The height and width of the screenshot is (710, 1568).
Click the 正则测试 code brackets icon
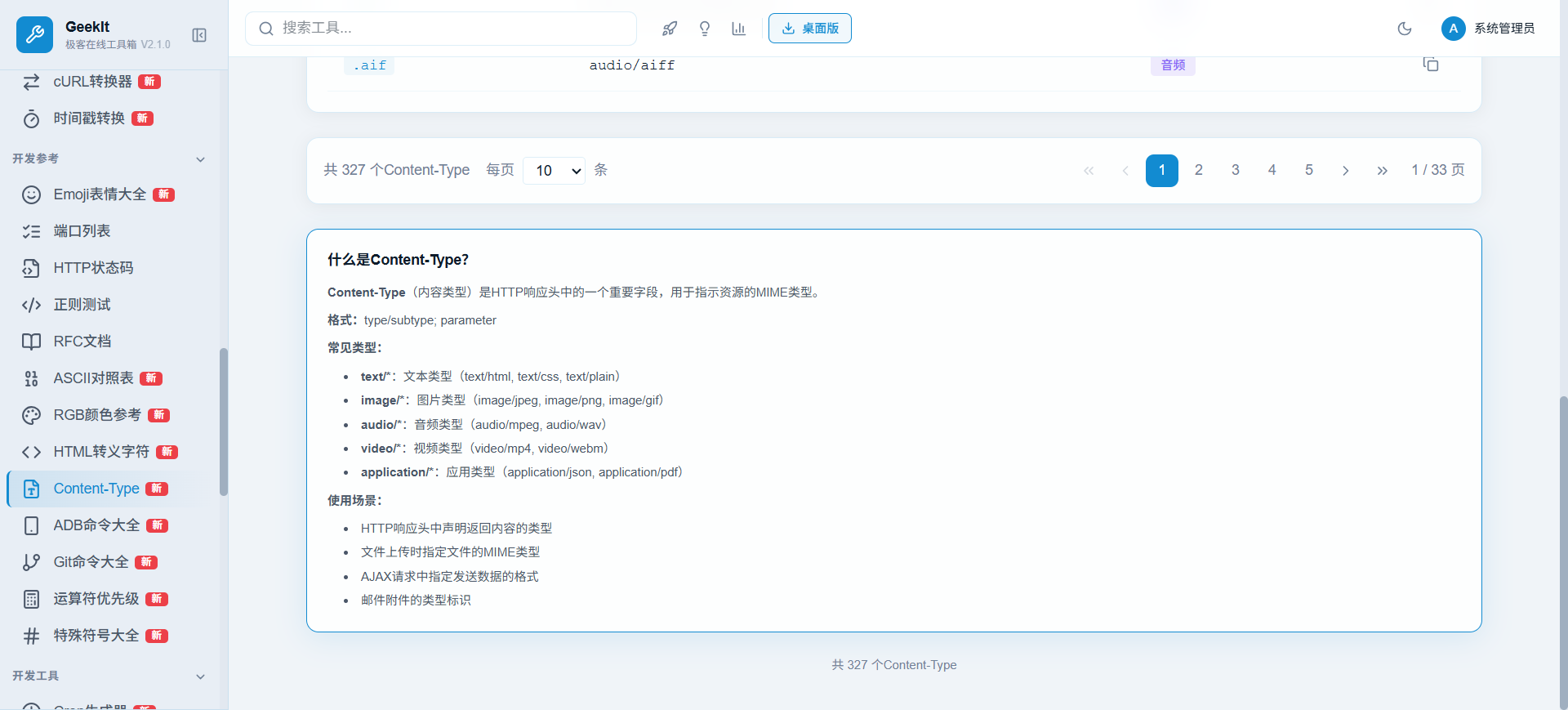(31, 305)
